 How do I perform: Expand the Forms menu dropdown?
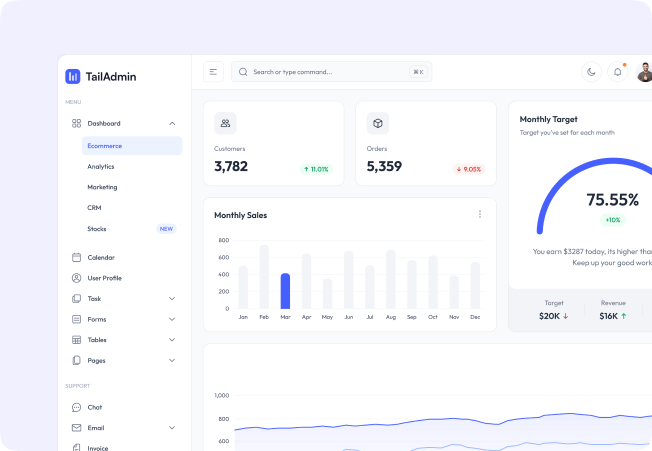click(172, 320)
